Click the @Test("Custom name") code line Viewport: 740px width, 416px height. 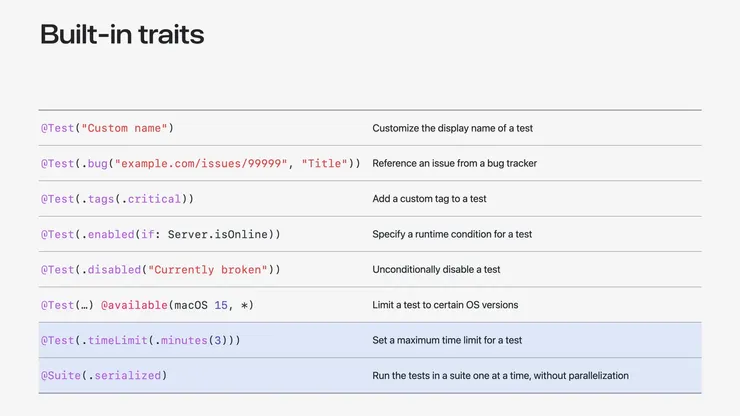click(x=107, y=128)
